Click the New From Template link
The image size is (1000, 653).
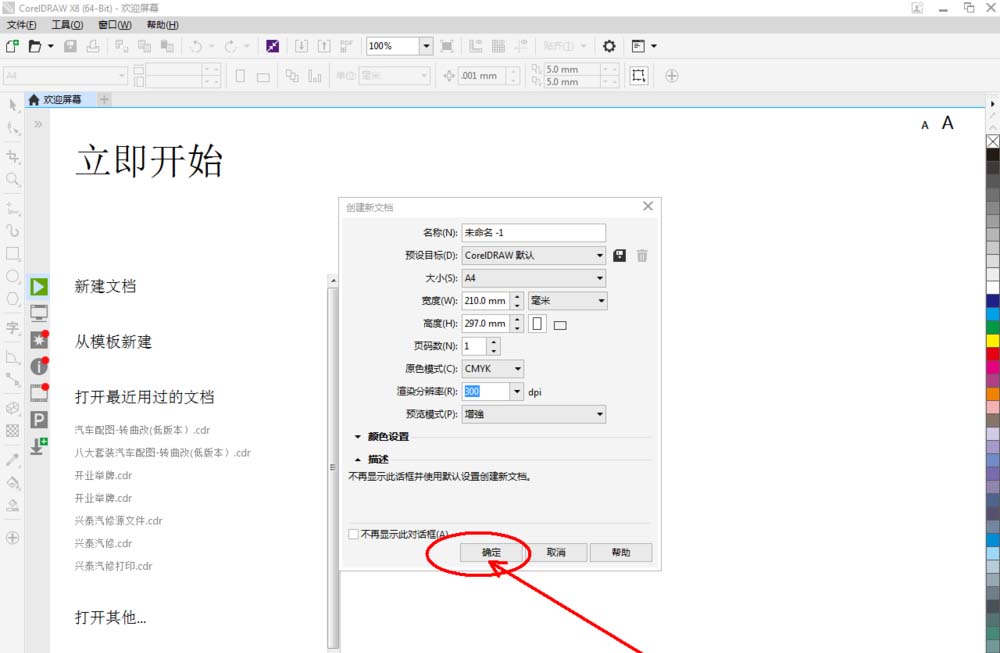114,342
